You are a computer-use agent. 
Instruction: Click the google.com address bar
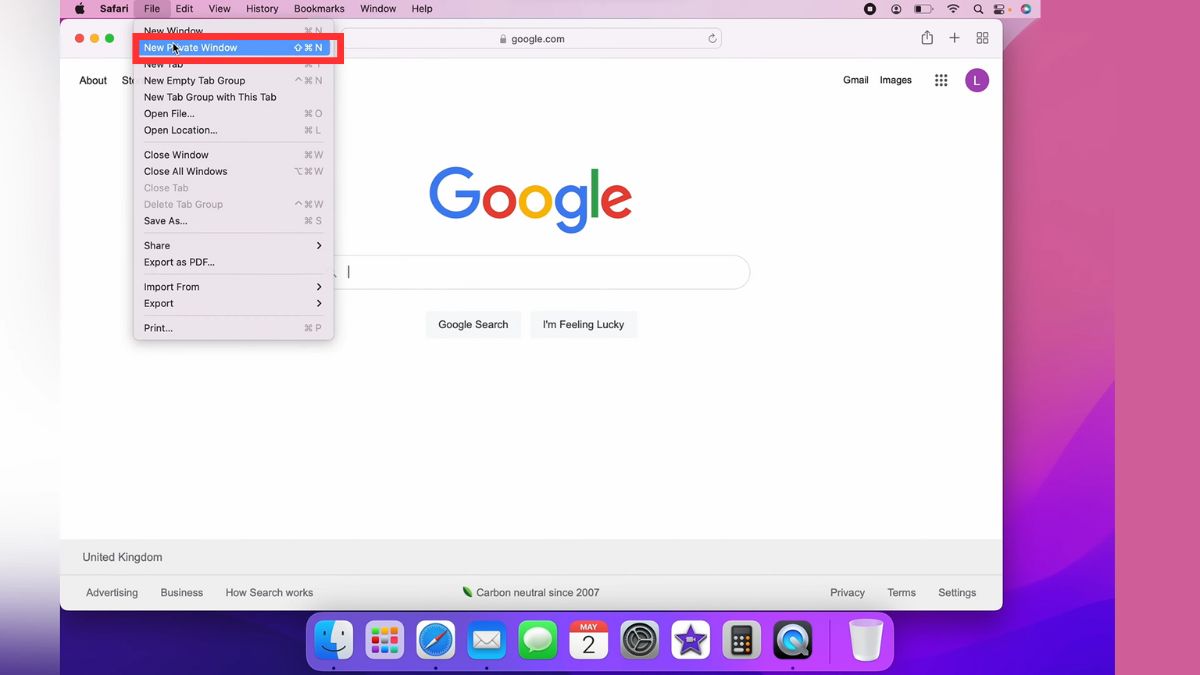(531, 39)
